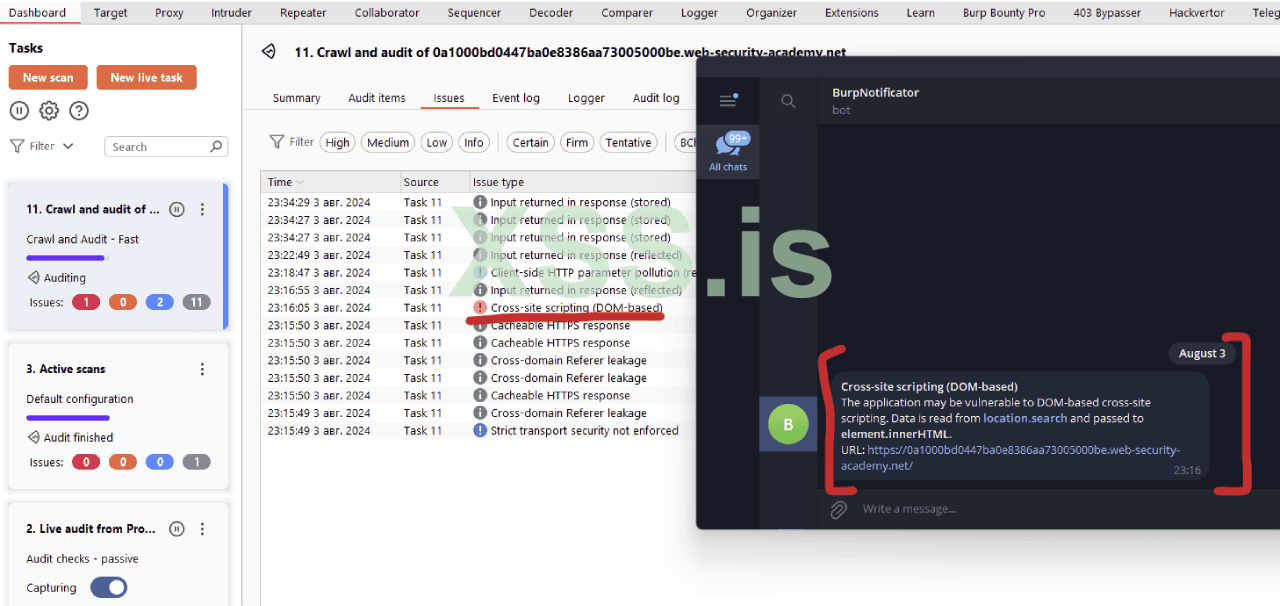Image resolution: width=1280 pixels, height=606 pixels.
Task: Click the search magnifier icon in the Tasks search box
Action: [x=216, y=147]
